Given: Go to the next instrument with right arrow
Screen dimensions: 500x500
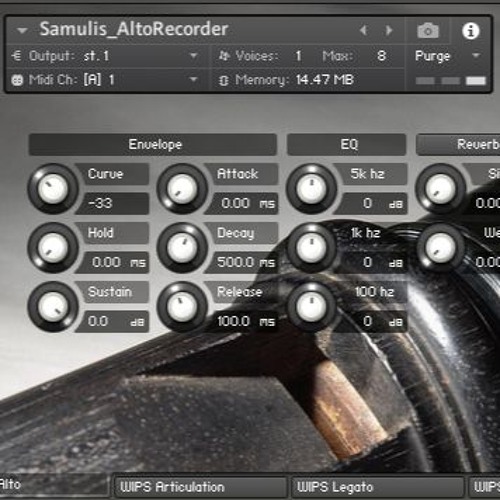Looking at the screenshot, I should (389, 31).
